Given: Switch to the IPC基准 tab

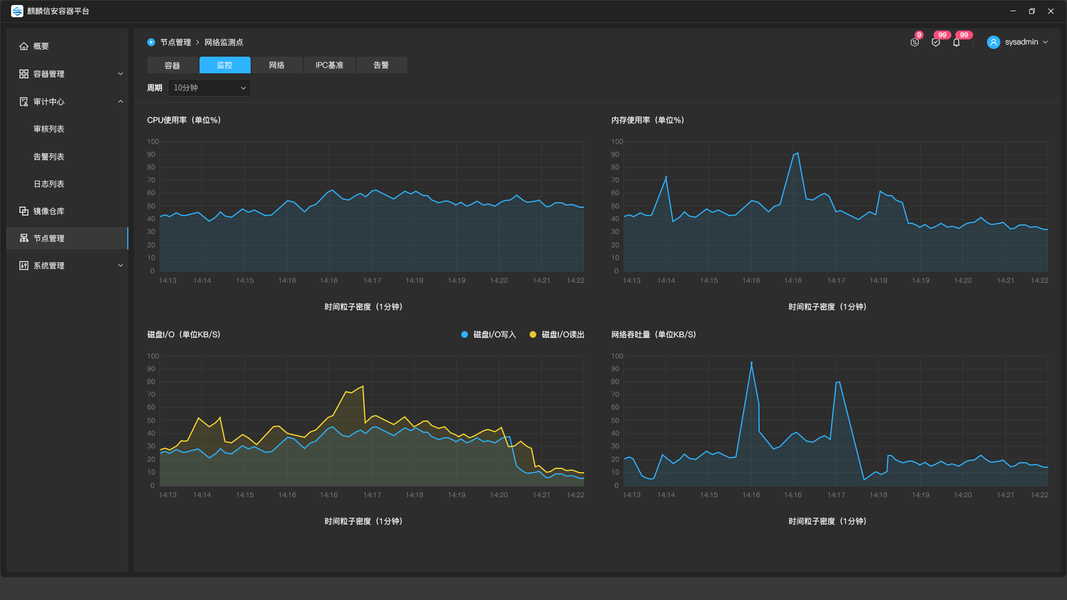Looking at the screenshot, I should pyautogui.click(x=329, y=65).
